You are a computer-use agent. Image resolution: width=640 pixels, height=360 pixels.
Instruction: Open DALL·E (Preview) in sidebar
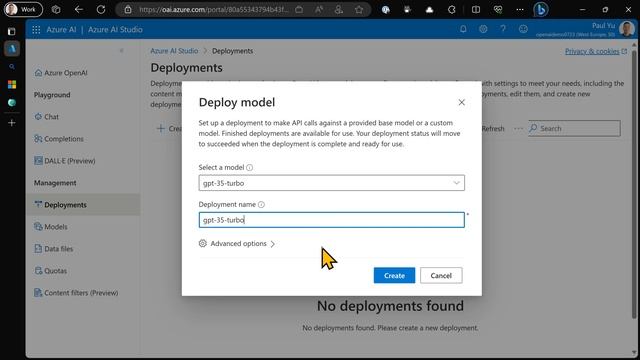click(65, 161)
